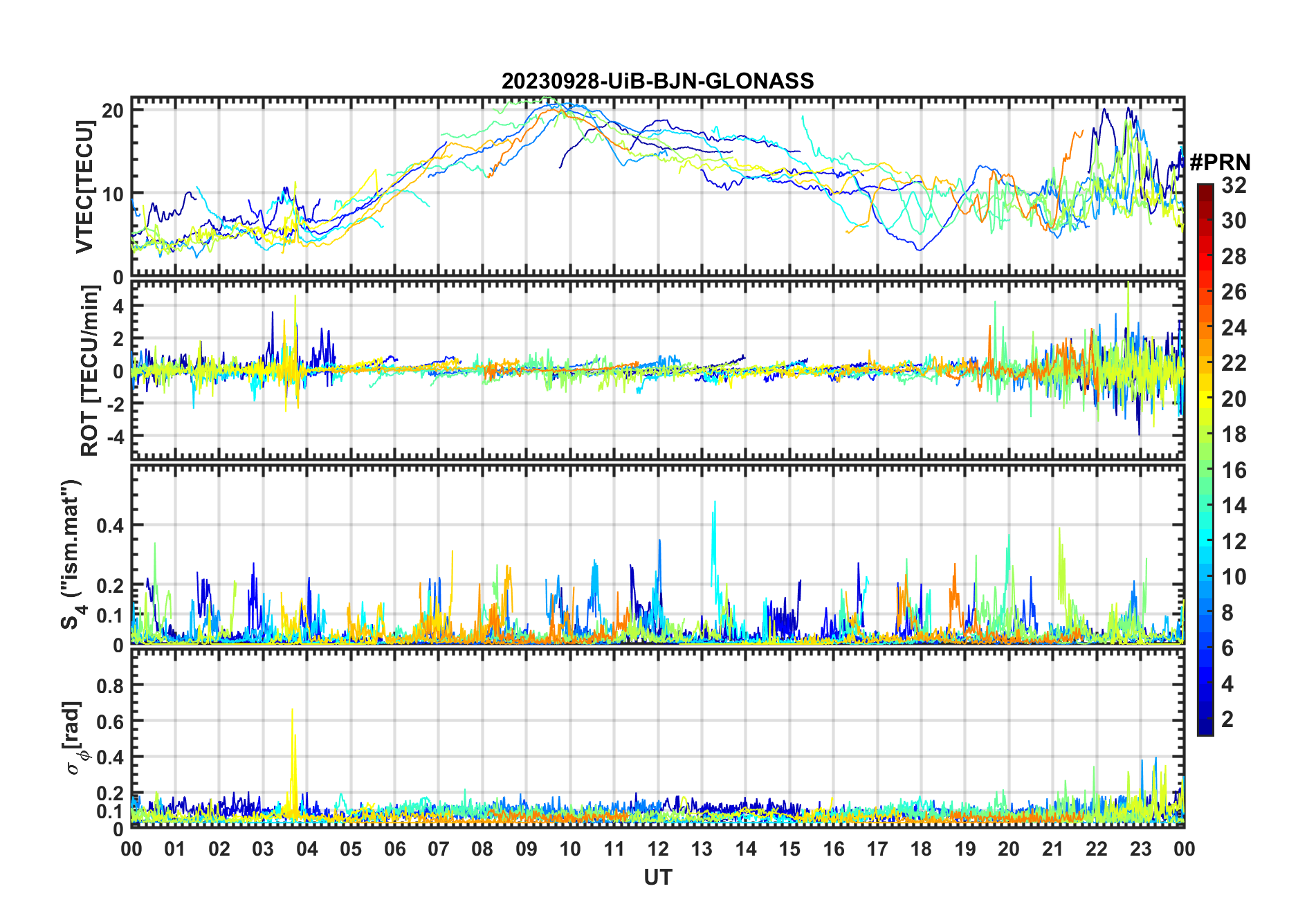This screenshot has height=920, width=1316.
Task: Click colorbar tick label 2
Action: coord(1227,719)
